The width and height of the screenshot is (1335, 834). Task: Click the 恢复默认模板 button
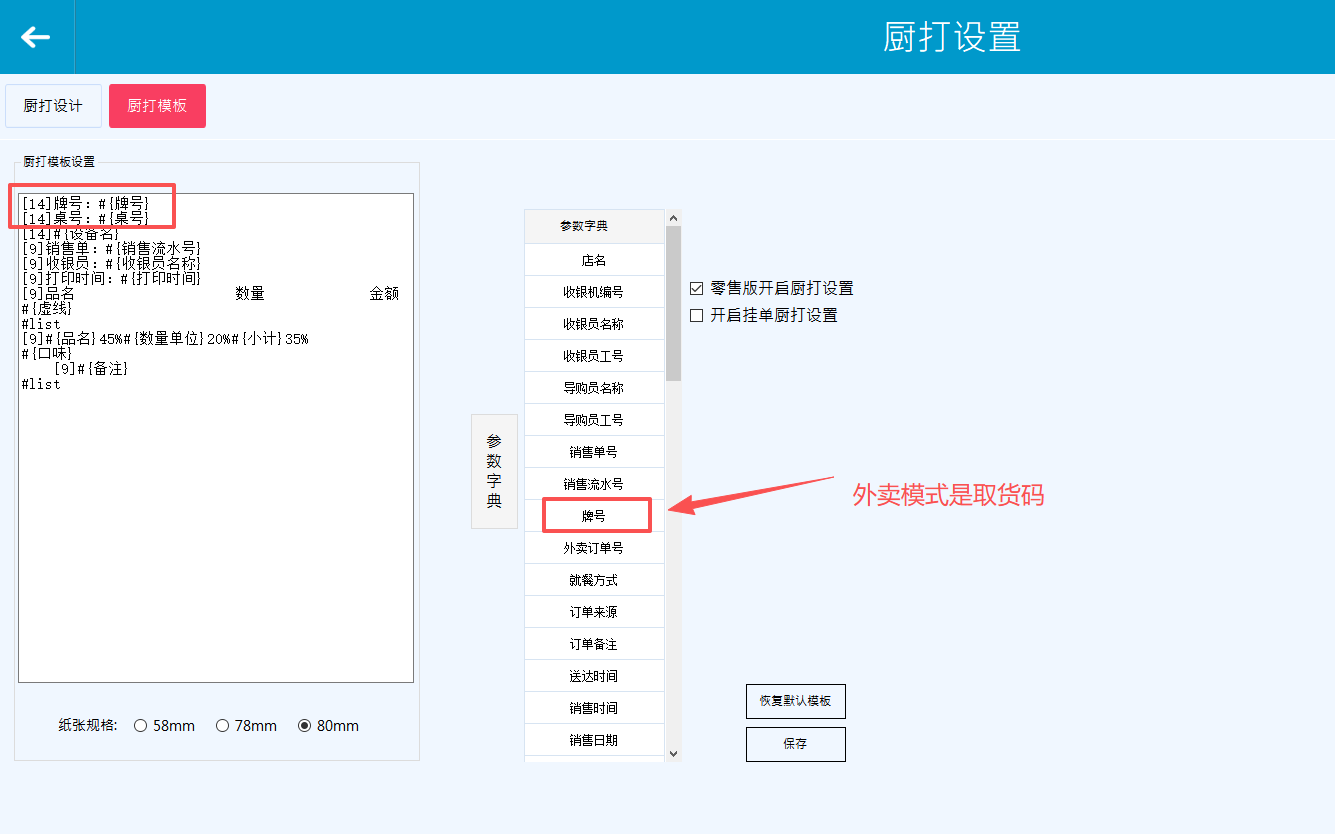coord(795,701)
